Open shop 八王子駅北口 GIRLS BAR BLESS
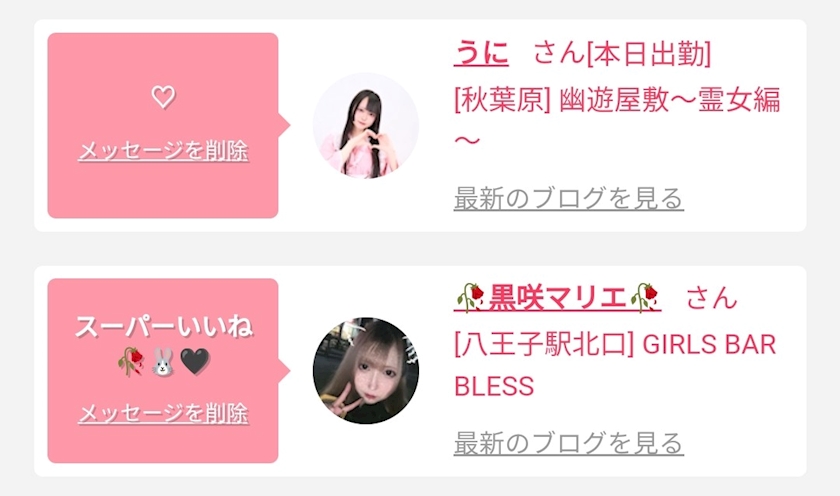This screenshot has height=496, width=840. coord(615,365)
